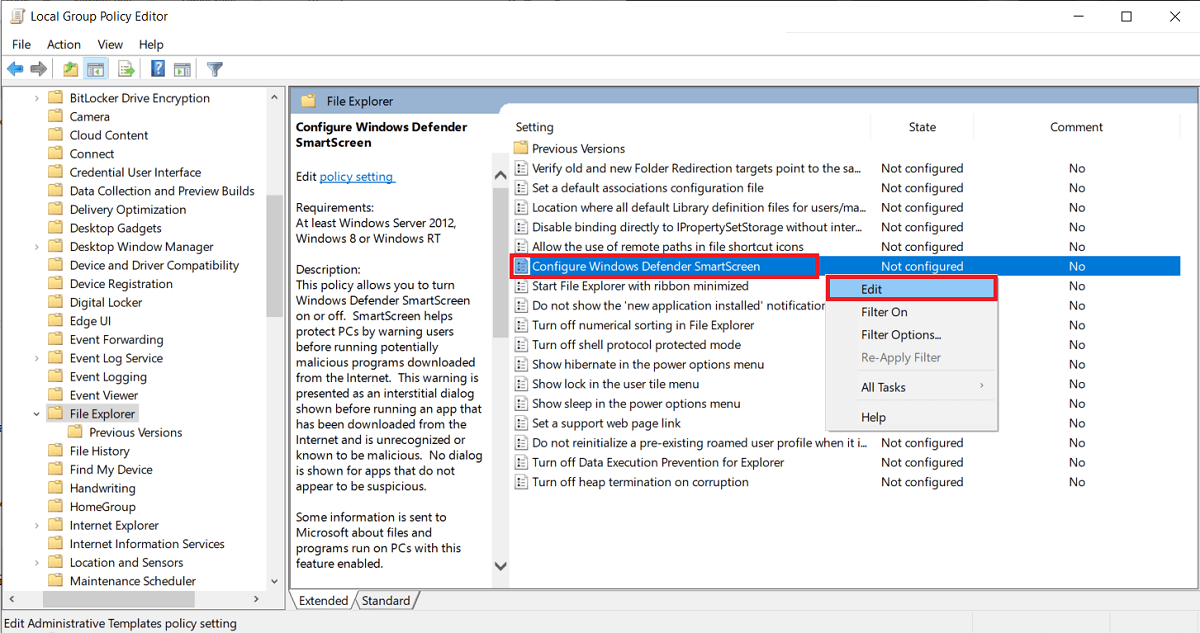Select Turn off shell protocol protected mode setting

pos(629,344)
